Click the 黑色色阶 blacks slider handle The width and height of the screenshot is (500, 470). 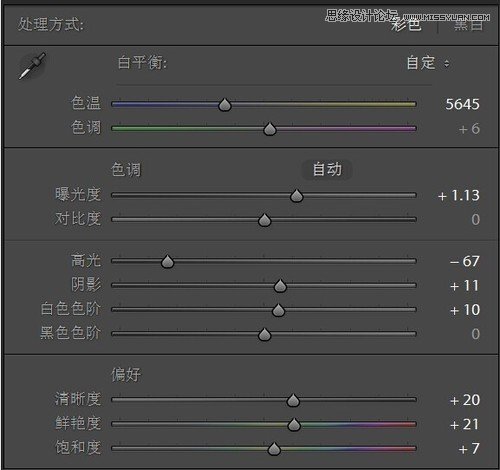265,334
